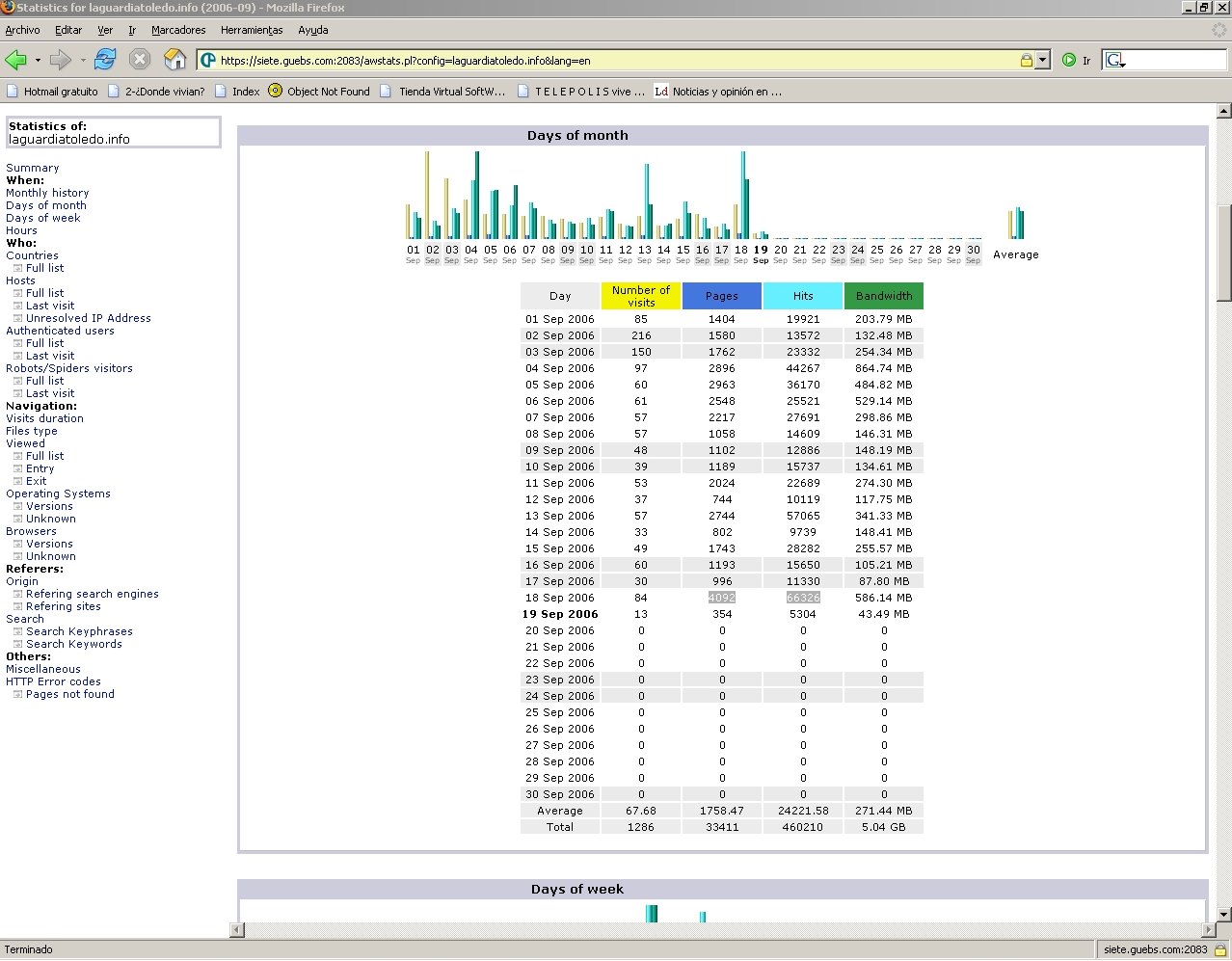Click the status bar padlock icon
Viewport: 1232px width, 961px height.
[x=1219, y=949]
